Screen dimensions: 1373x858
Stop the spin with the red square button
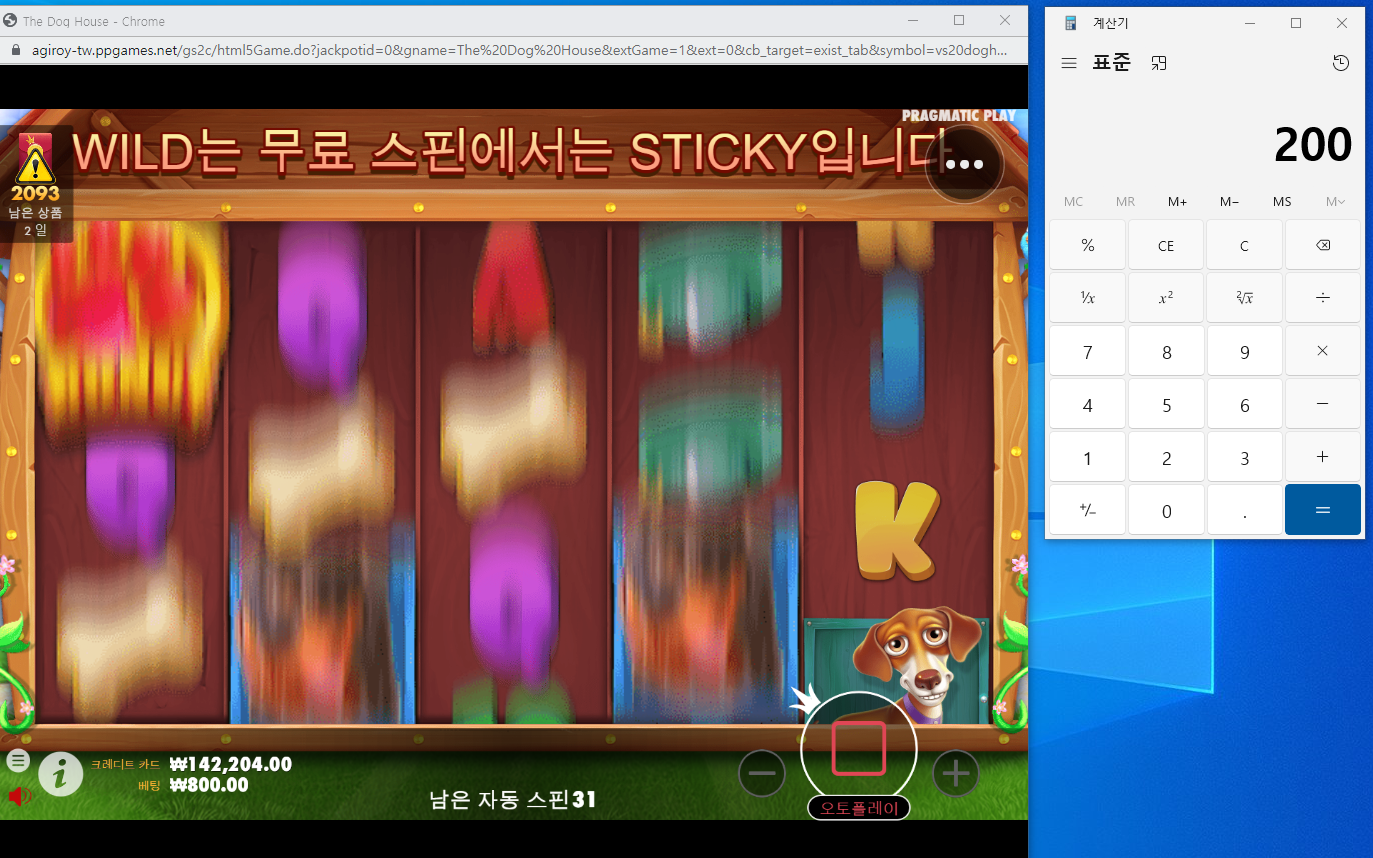[x=858, y=749]
